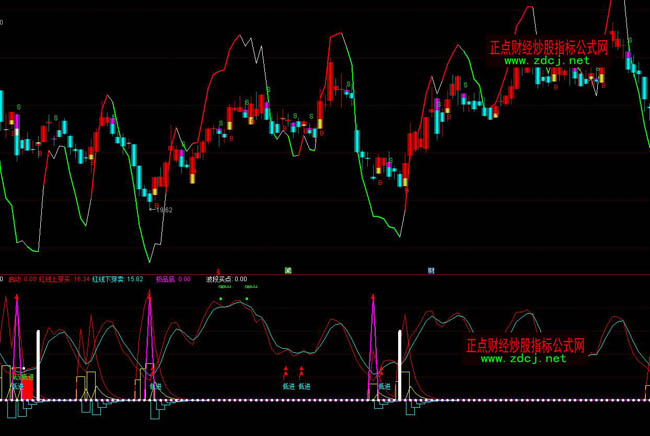
Task: Click the green square marker on the time axis
Action: pos(288,270)
